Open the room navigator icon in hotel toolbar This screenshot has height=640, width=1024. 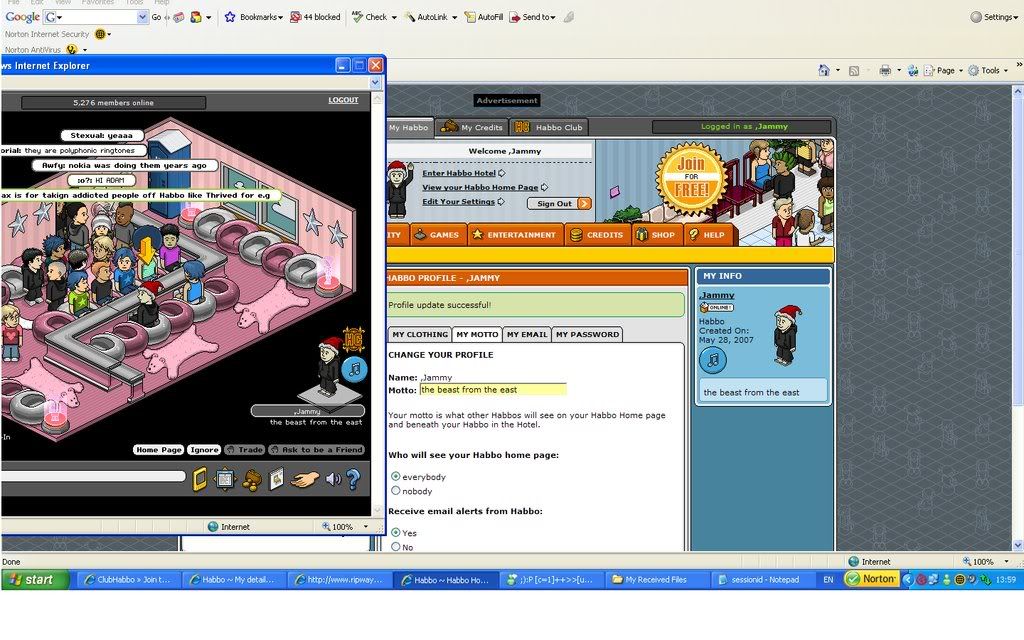(225, 480)
